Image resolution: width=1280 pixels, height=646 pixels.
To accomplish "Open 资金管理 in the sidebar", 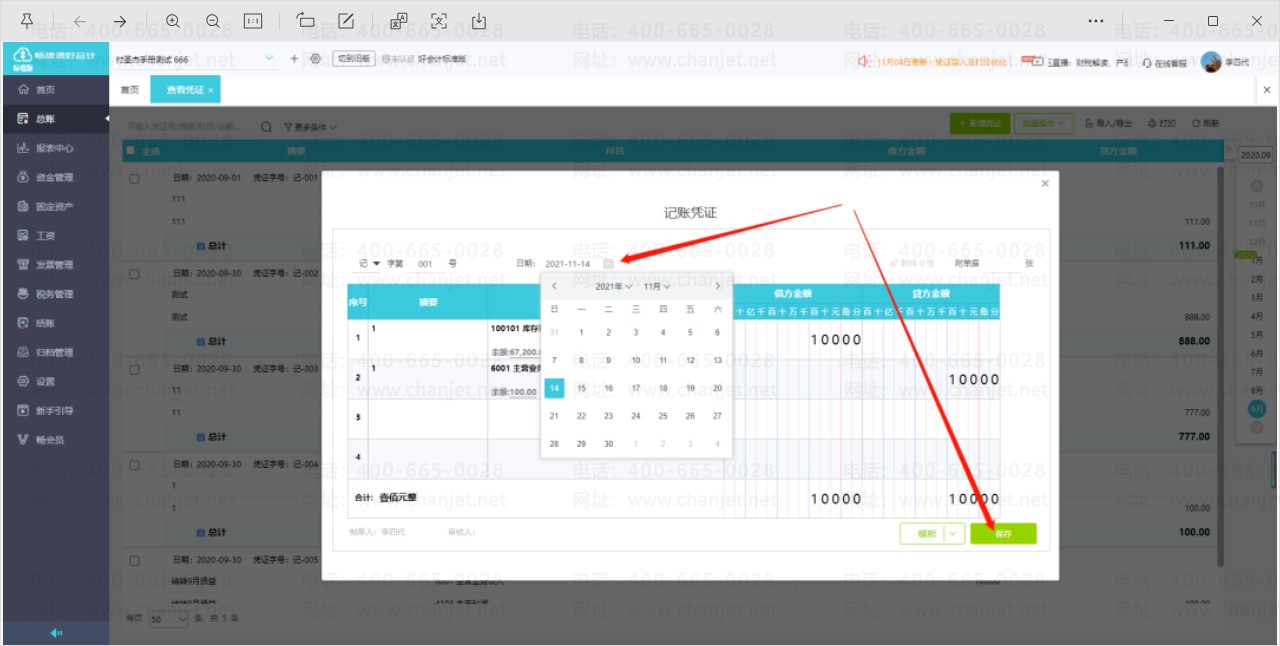I will click(55, 177).
